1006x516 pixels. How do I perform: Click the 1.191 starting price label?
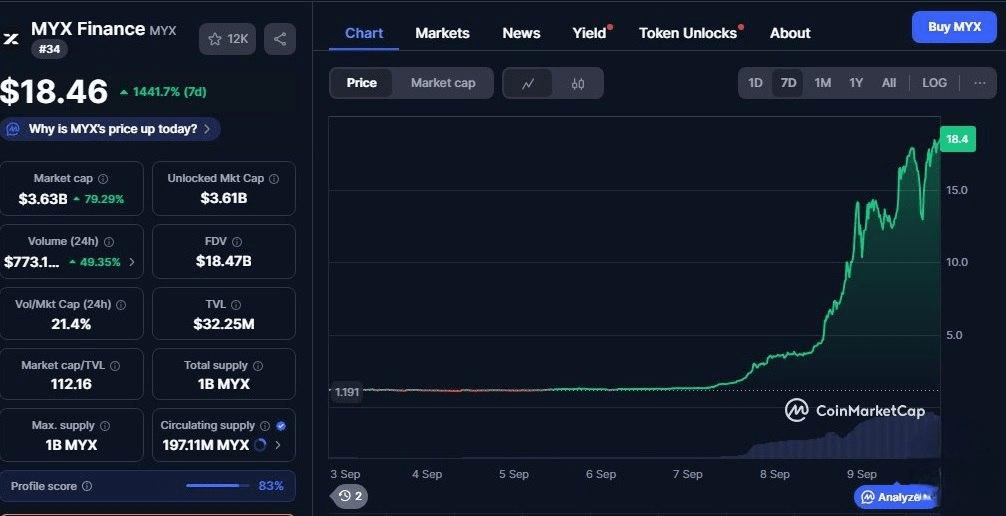coord(346,392)
